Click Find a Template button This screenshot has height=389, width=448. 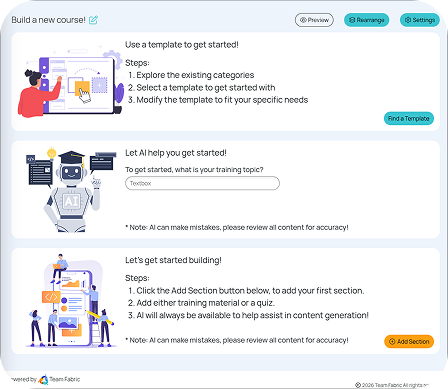point(409,118)
